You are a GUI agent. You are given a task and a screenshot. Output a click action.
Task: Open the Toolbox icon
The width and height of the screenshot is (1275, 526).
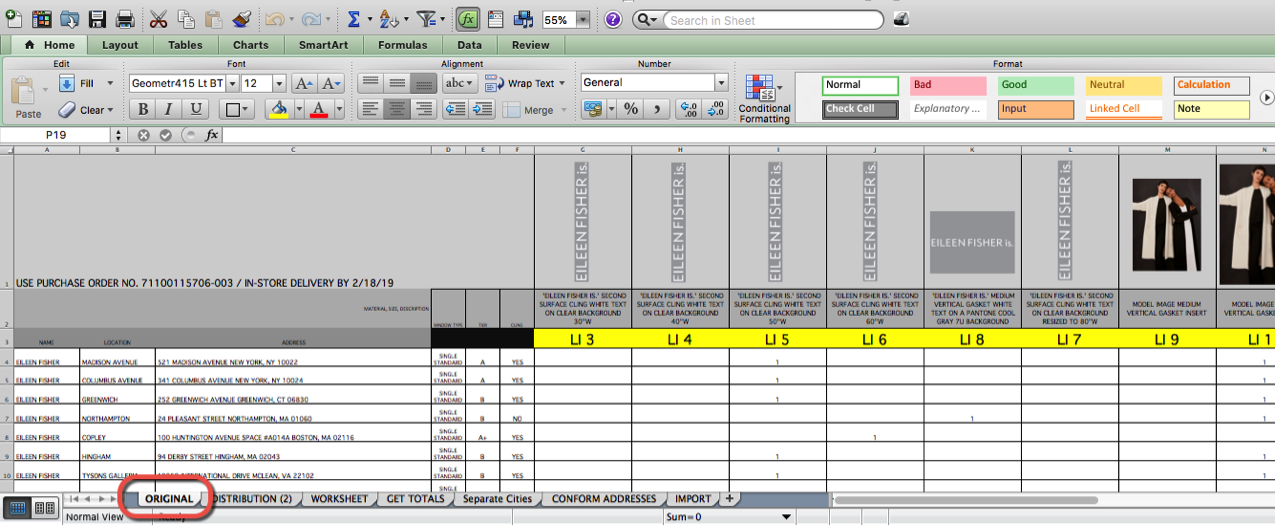pos(495,19)
